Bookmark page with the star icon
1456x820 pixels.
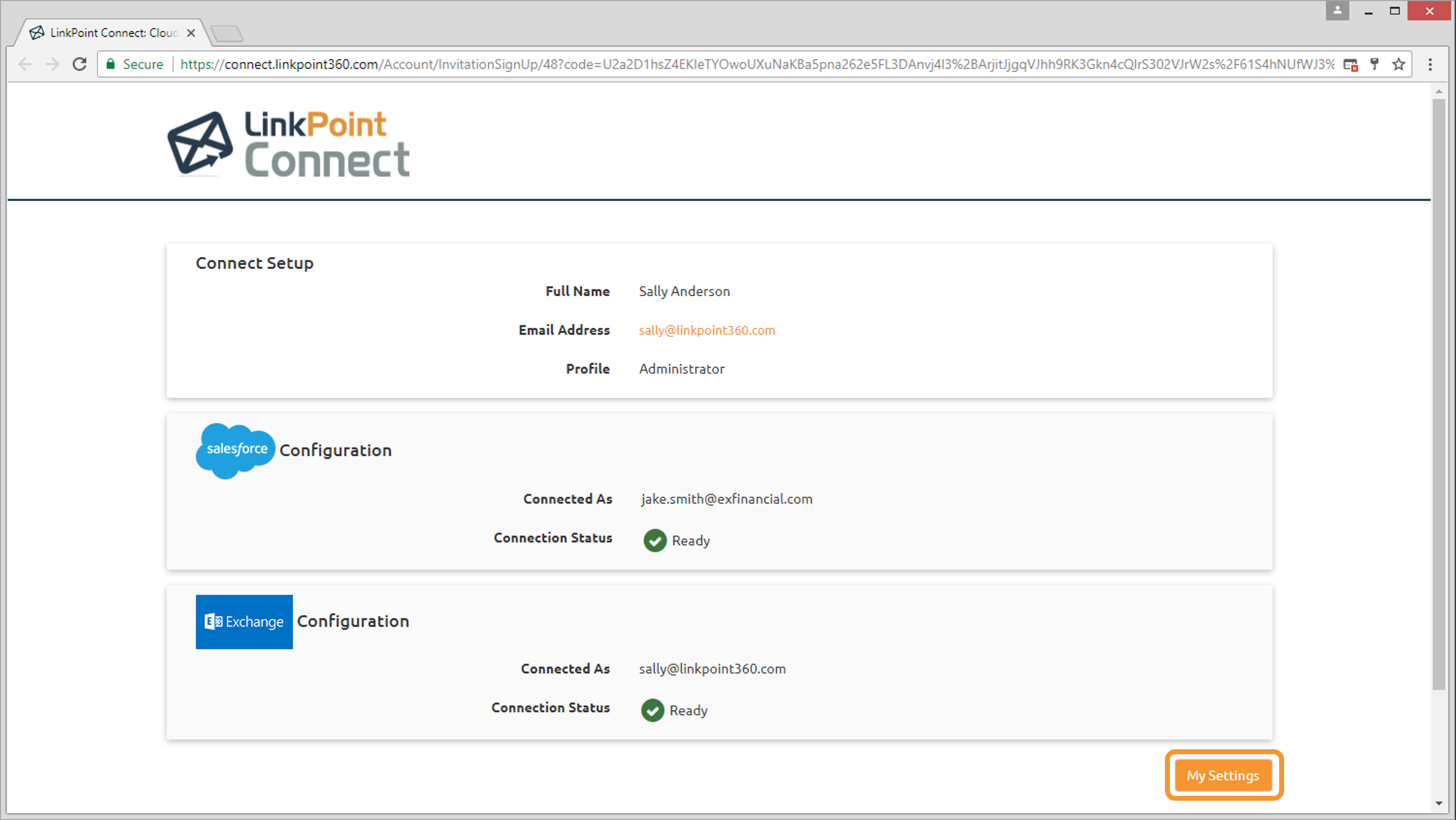(1398, 64)
